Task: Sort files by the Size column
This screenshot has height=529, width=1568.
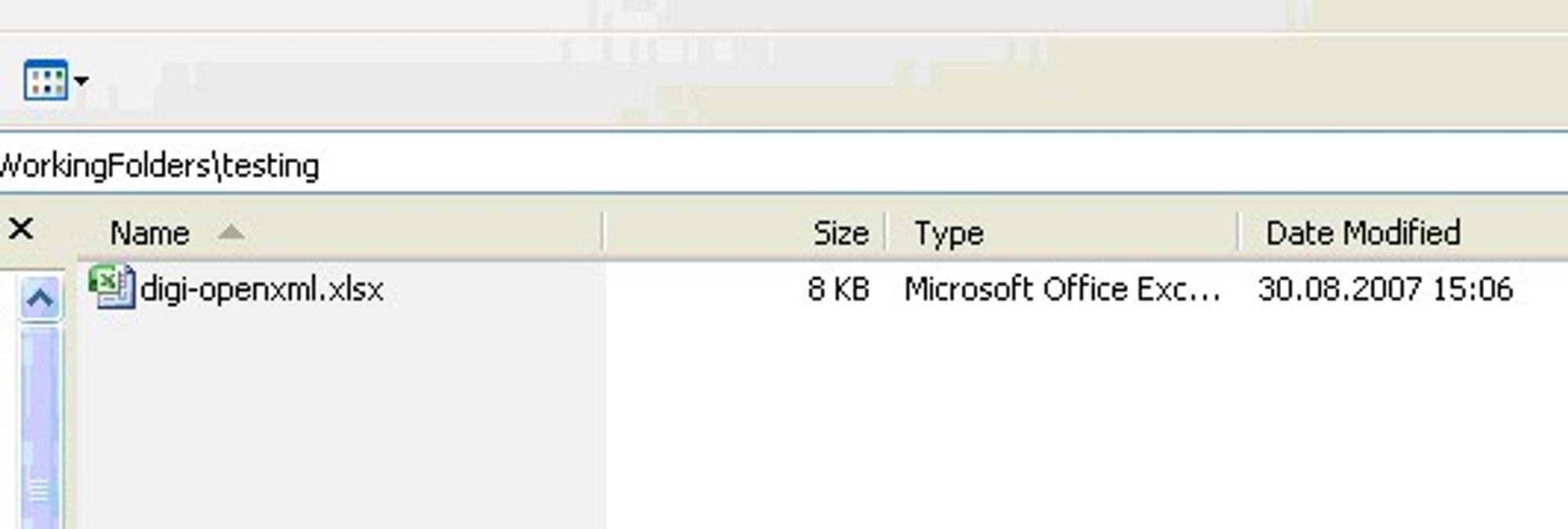Action: click(840, 233)
